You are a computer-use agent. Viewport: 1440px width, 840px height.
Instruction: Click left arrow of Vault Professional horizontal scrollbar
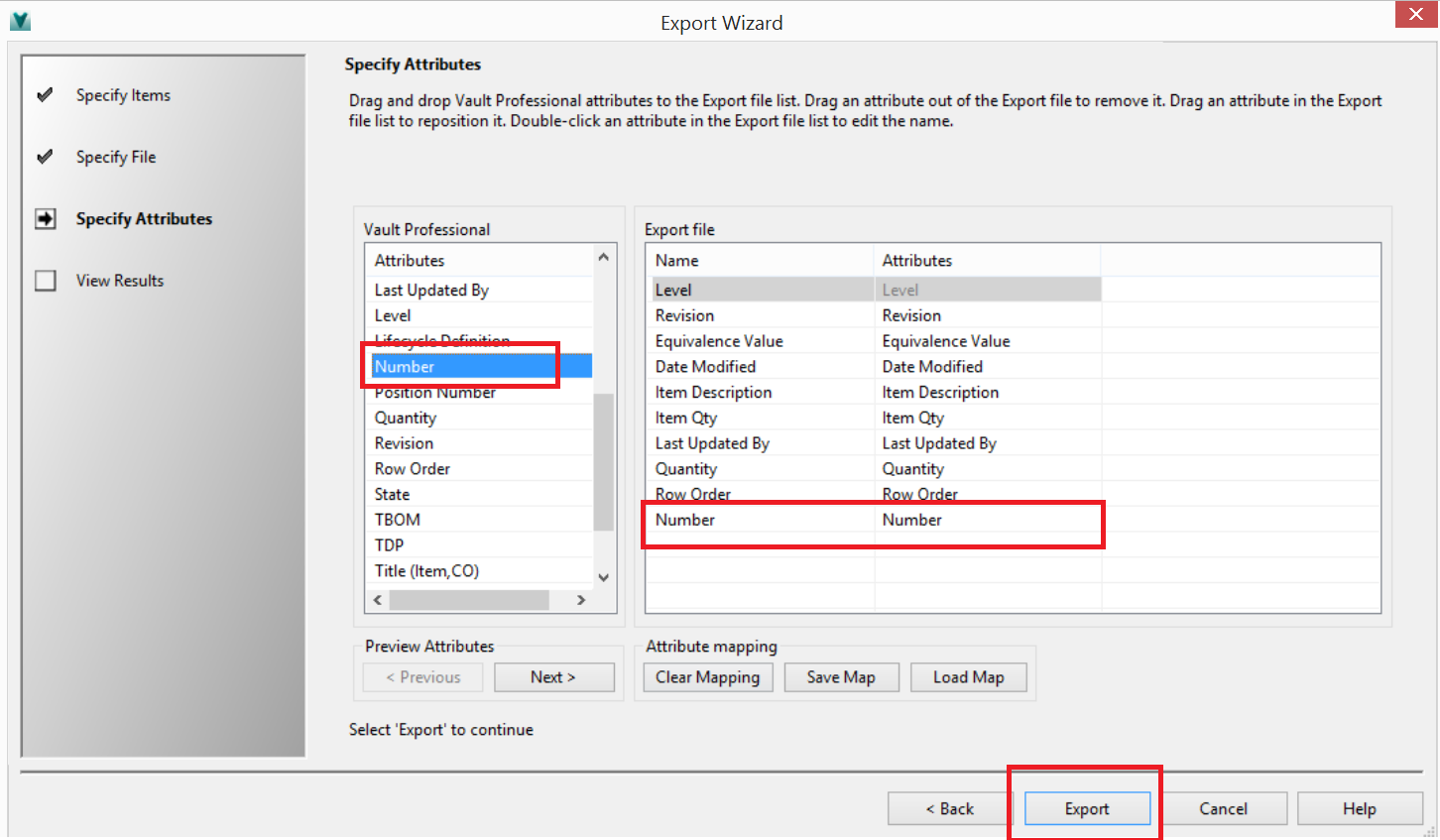pyautogui.click(x=378, y=600)
